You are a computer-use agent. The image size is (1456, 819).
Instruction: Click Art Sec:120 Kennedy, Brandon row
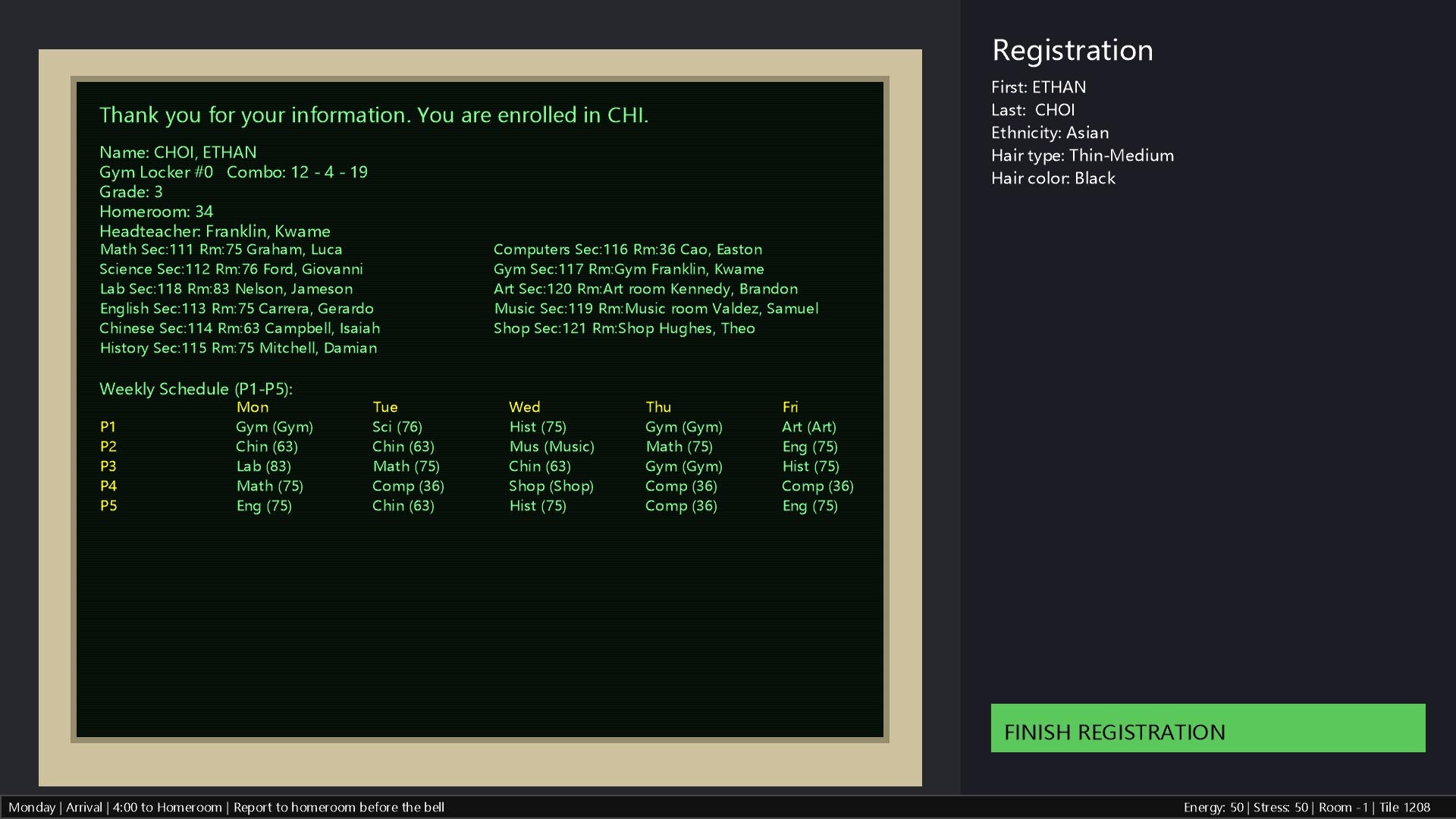tap(645, 289)
